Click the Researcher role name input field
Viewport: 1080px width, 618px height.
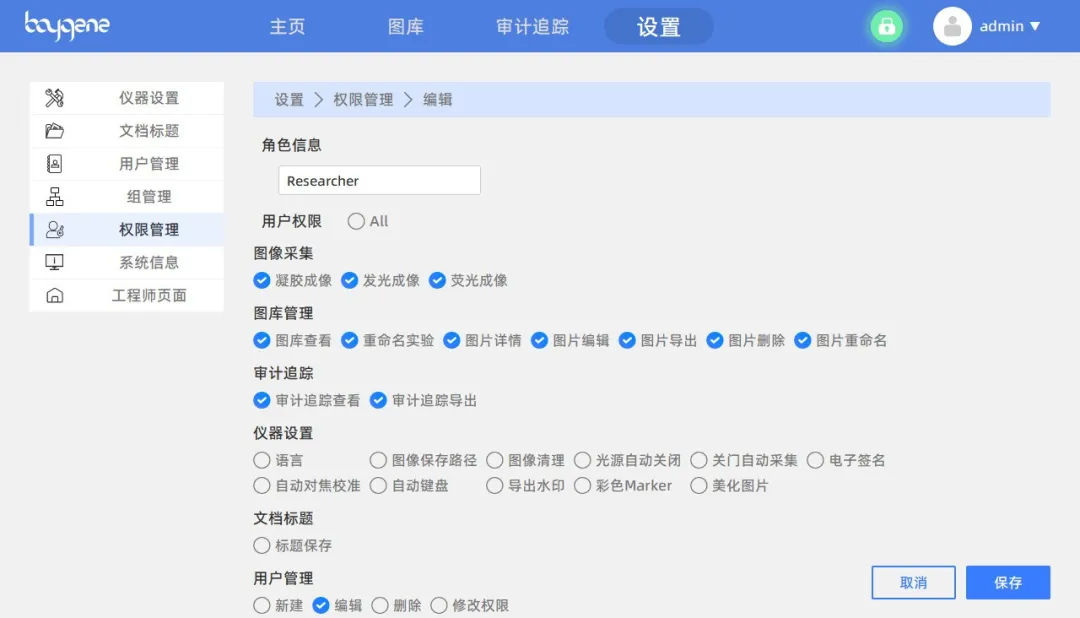pos(379,180)
